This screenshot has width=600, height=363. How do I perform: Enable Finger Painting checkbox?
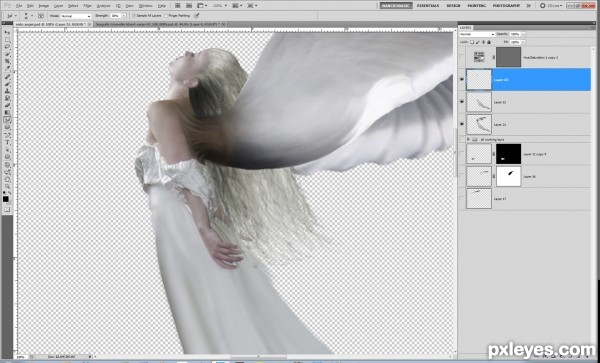tap(166, 16)
